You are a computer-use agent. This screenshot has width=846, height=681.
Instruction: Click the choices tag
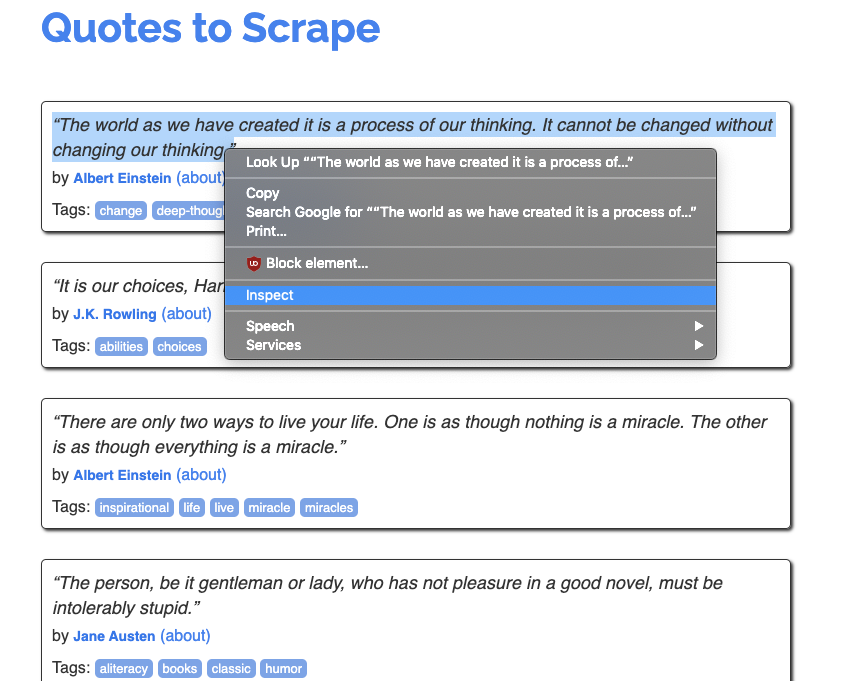point(179,346)
